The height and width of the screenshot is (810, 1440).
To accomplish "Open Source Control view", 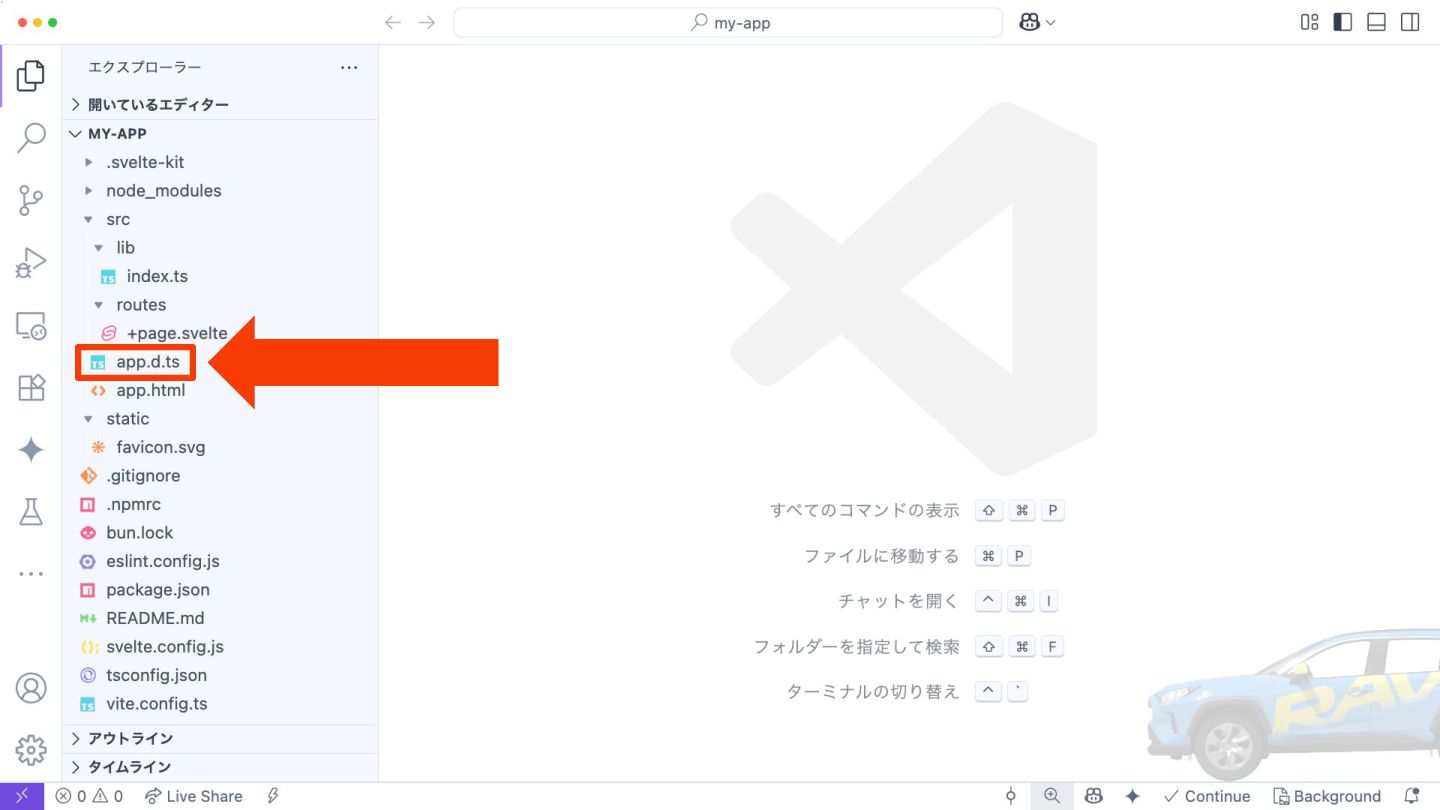I will (x=31, y=200).
